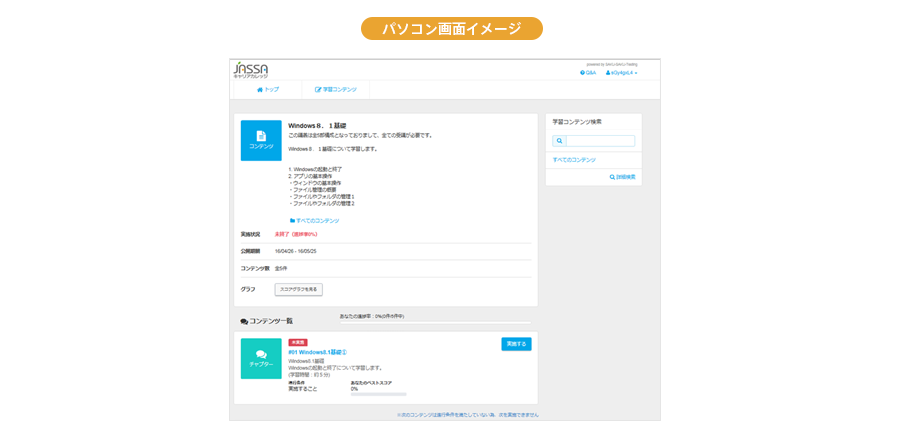Focus the 学習コンテンツ検索 text field
The height and width of the screenshot is (436, 906).
click(x=600, y=141)
